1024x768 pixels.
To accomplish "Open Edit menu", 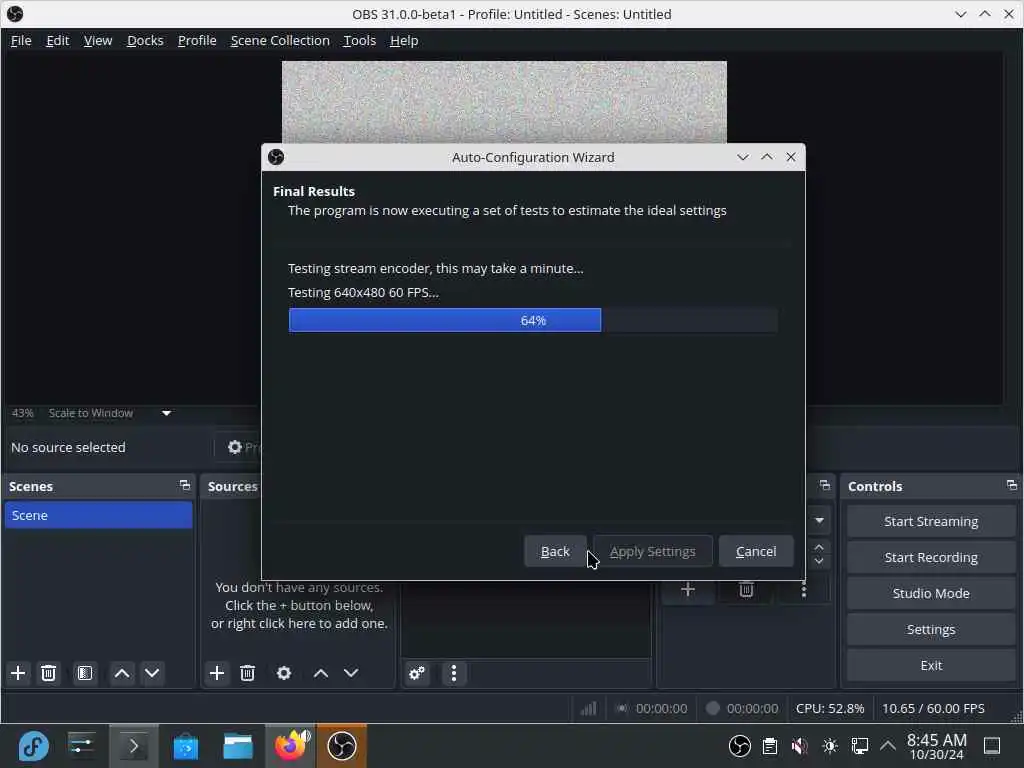I will (57, 40).
